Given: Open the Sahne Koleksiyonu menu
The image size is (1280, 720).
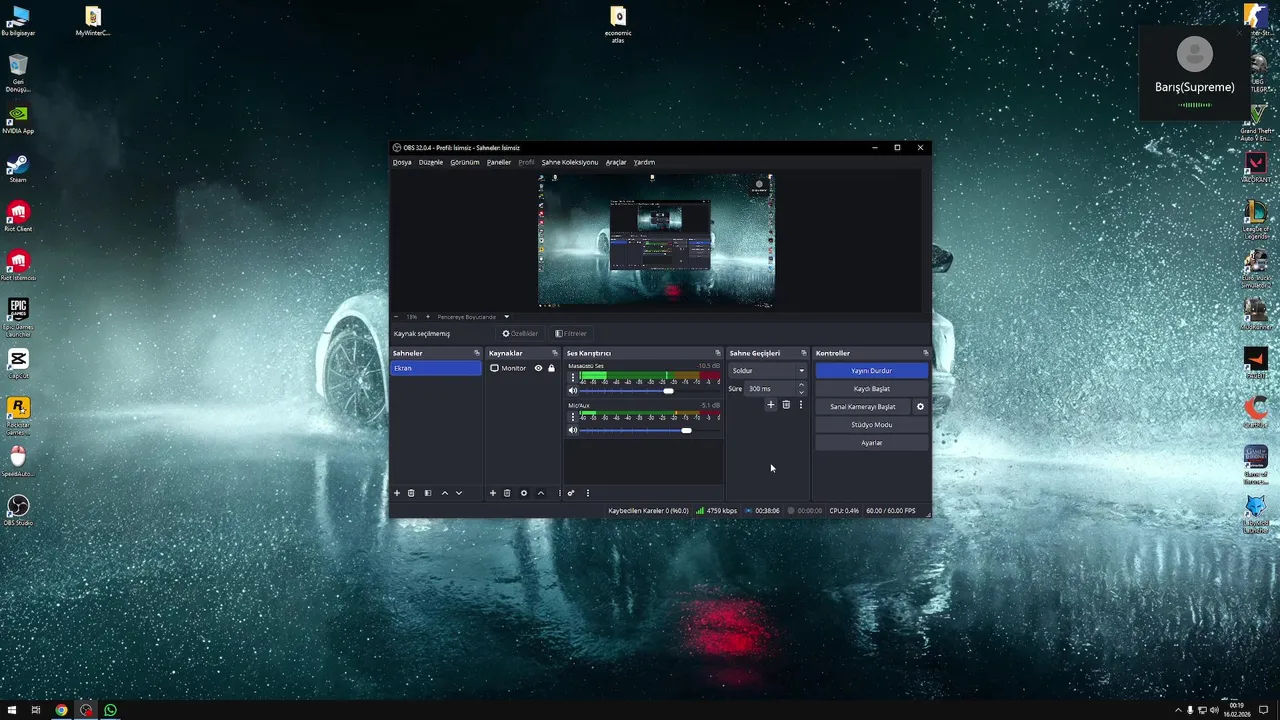Looking at the screenshot, I should pyautogui.click(x=570, y=162).
